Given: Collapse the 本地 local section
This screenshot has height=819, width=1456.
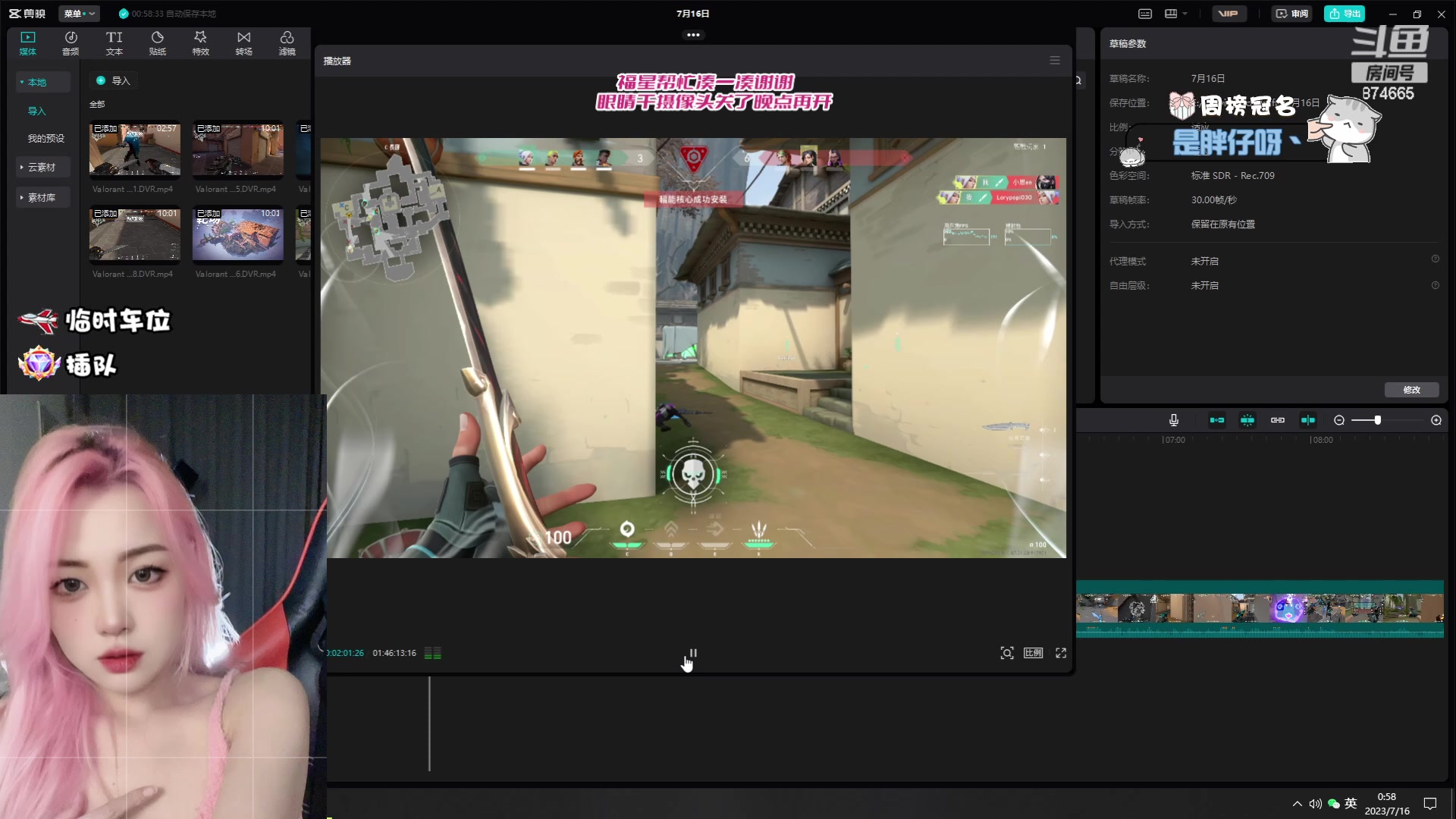Looking at the screenshot, I should click(43, 82).
